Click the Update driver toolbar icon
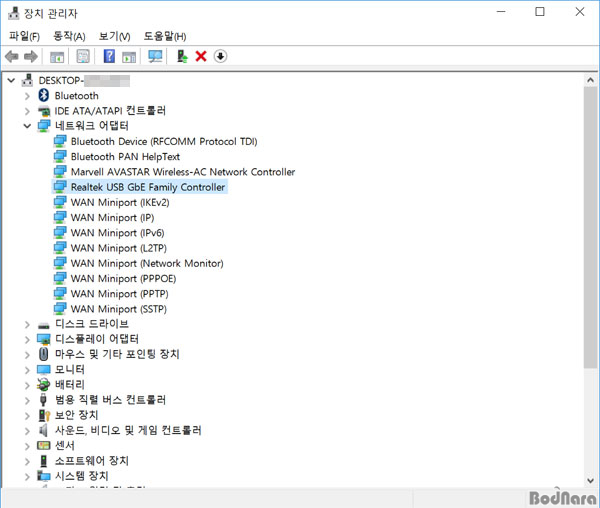The height and width of the screenshot is (508, 600). click(x=182, y=57)
